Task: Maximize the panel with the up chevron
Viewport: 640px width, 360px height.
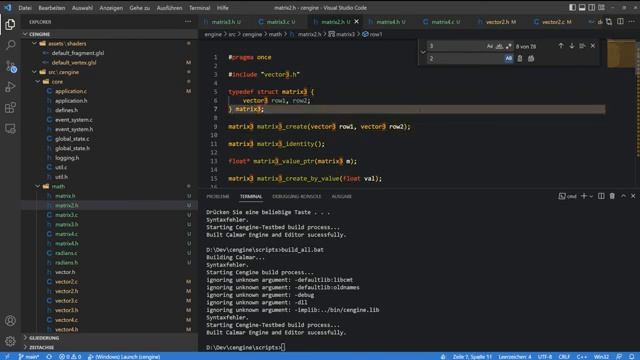Action: pyautogui.click(x=623, y=196)
